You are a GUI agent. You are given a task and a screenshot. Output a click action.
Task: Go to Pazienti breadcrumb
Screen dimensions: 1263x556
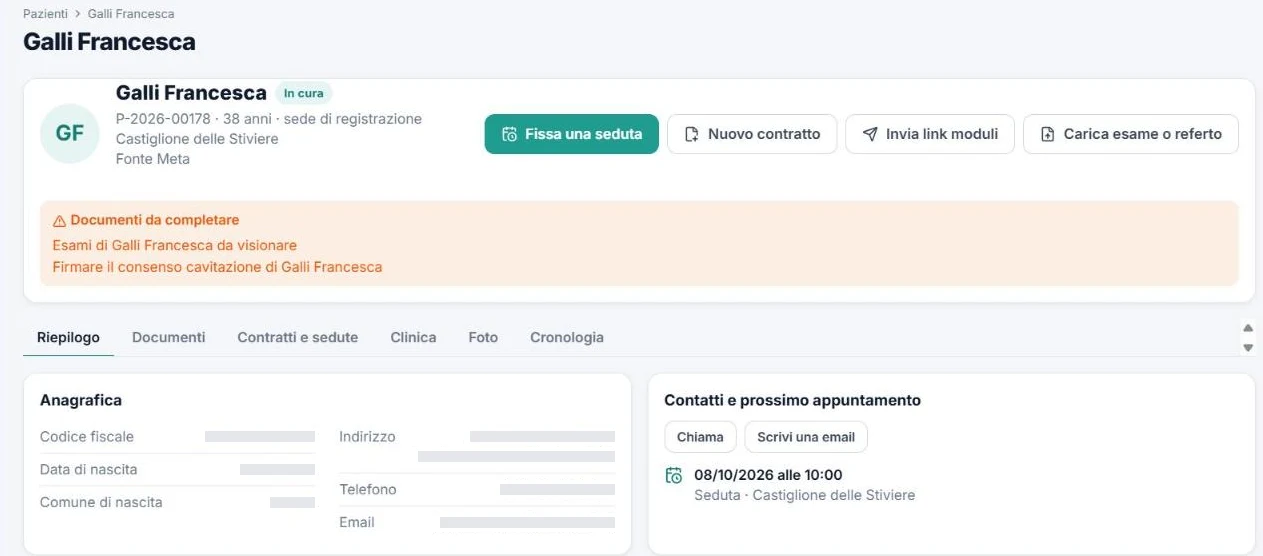tap(46, 14)
